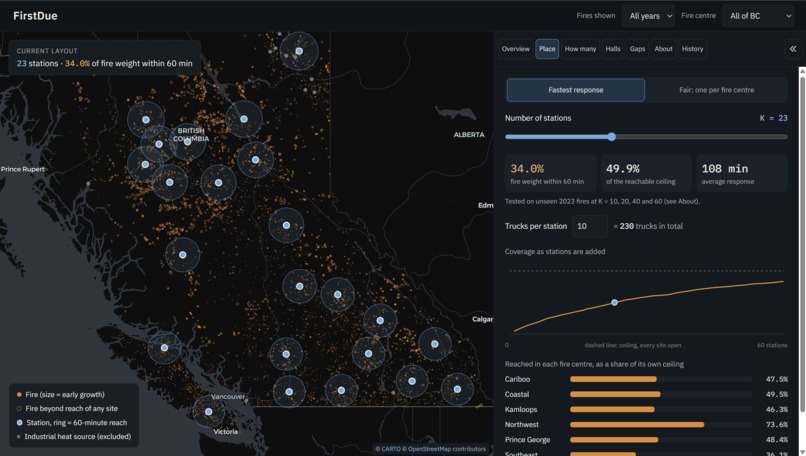Open the Fires shown All years dropdown
The height and width of the screenshot is (456, 806).
pyautogui.click(x=648, y=16)
